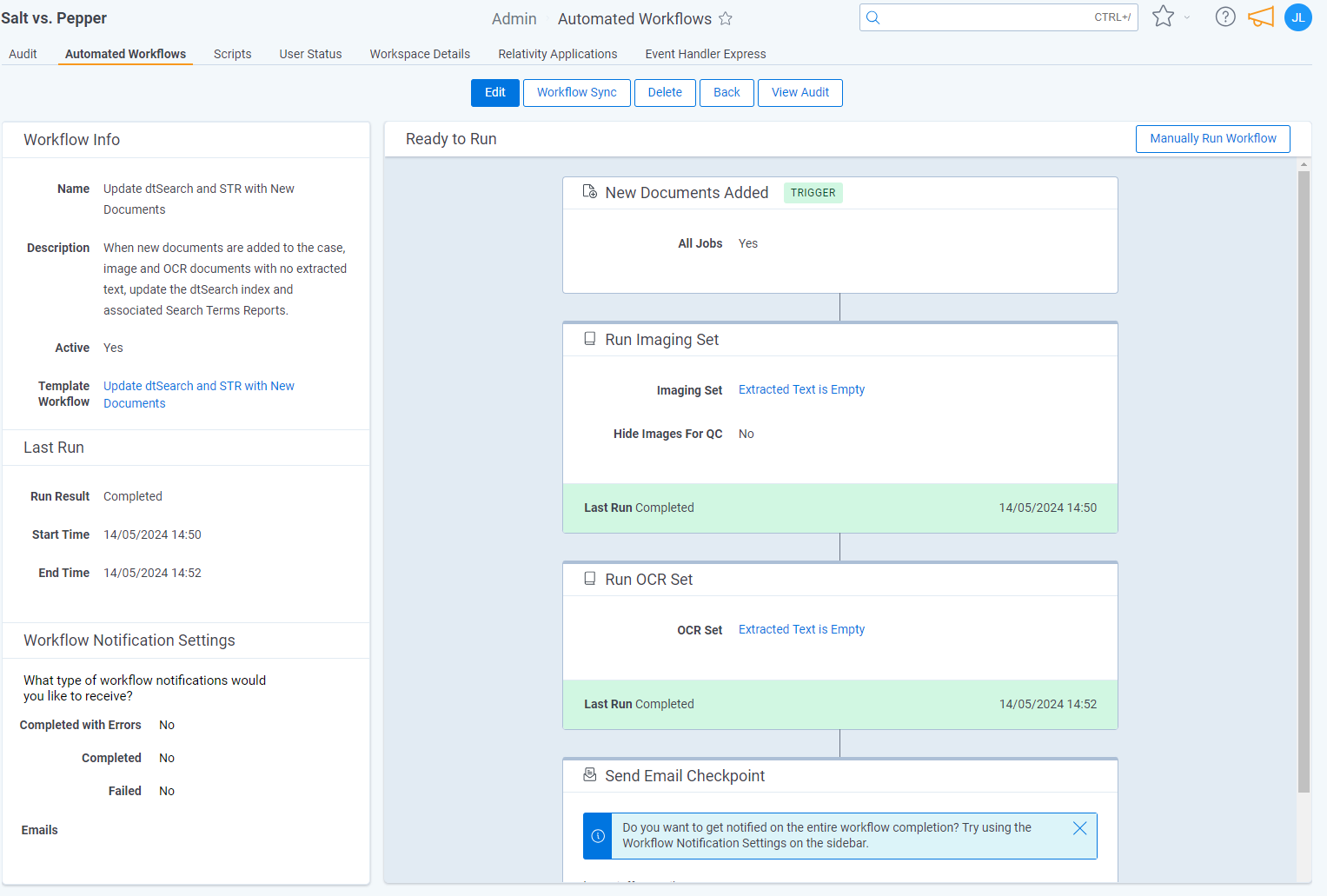Click the favorite star beside Automated Workflows title

726,18
